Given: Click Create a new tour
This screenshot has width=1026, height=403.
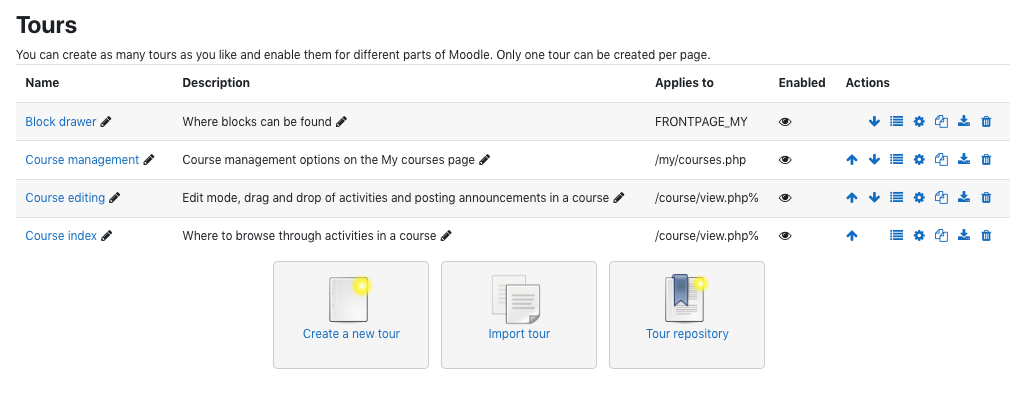Looking at the screenshot, I should [351, 315].
